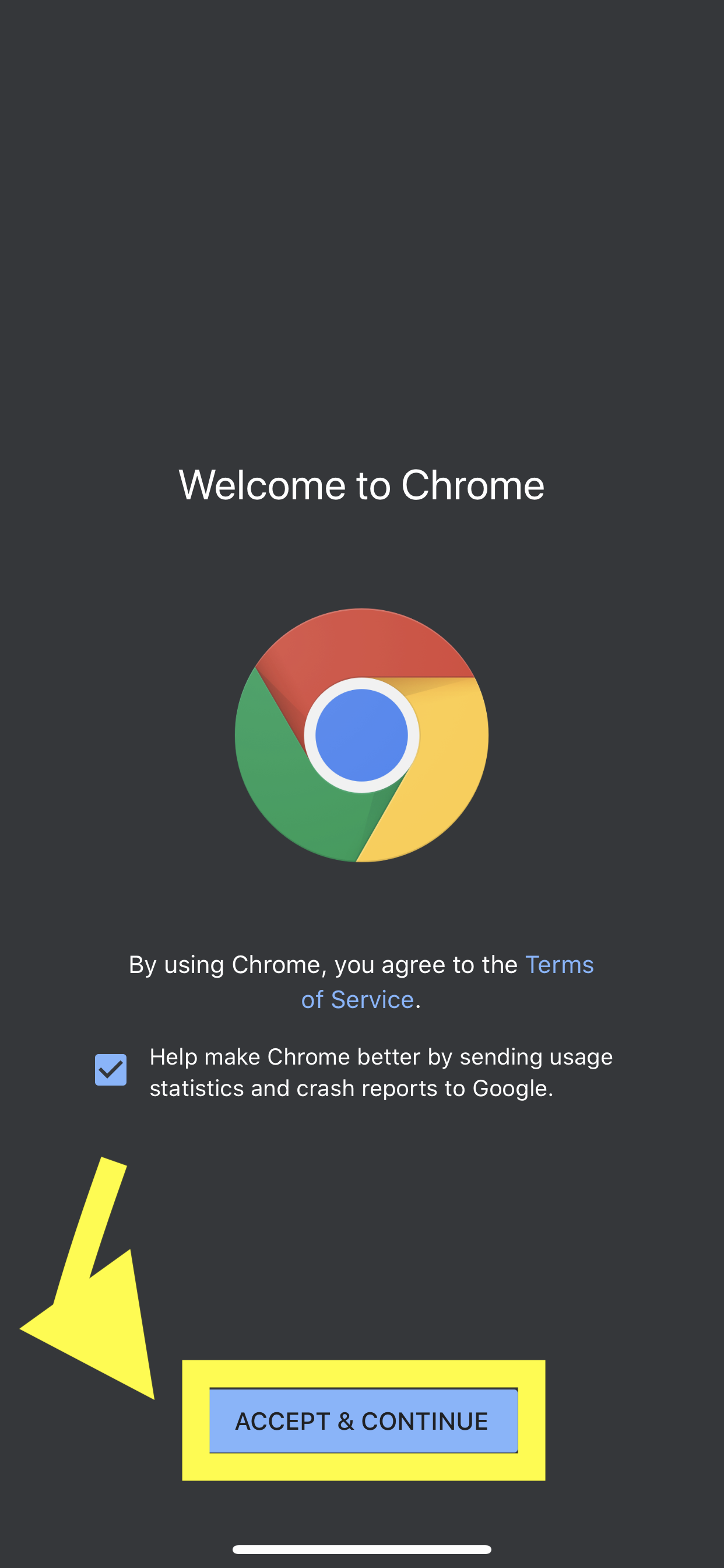The width and height of the screenshot is (724, 1568).
Task: Click the 'of Service' link text
Action: 357,999
